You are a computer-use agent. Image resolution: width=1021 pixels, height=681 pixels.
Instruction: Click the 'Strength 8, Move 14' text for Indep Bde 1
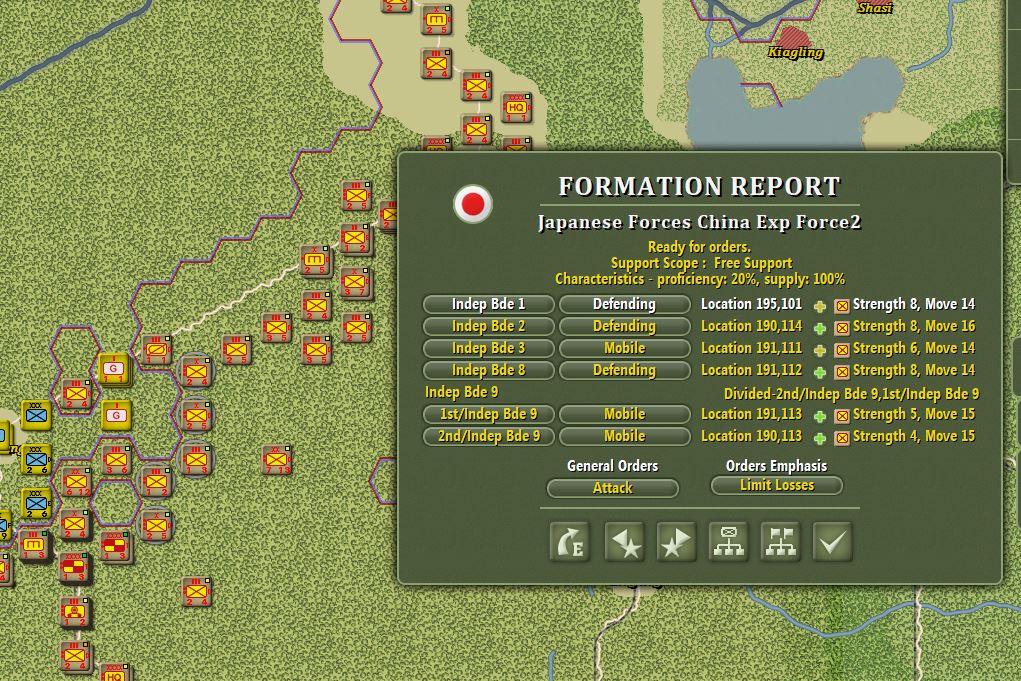[914, 304]
